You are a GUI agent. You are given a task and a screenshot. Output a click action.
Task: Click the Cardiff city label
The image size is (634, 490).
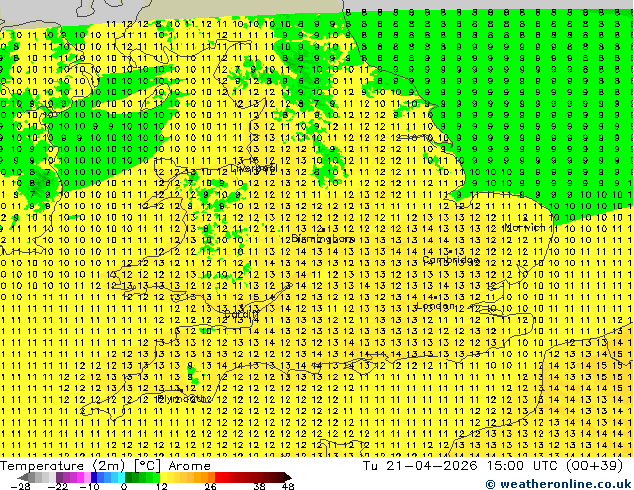click(x=241, y=314)
